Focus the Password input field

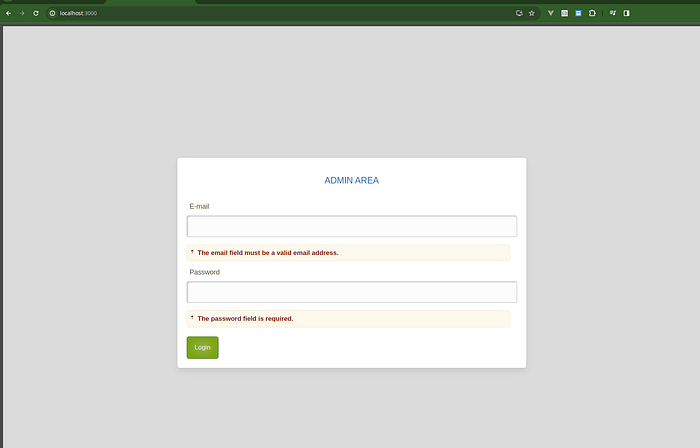[x=352, y=292]
